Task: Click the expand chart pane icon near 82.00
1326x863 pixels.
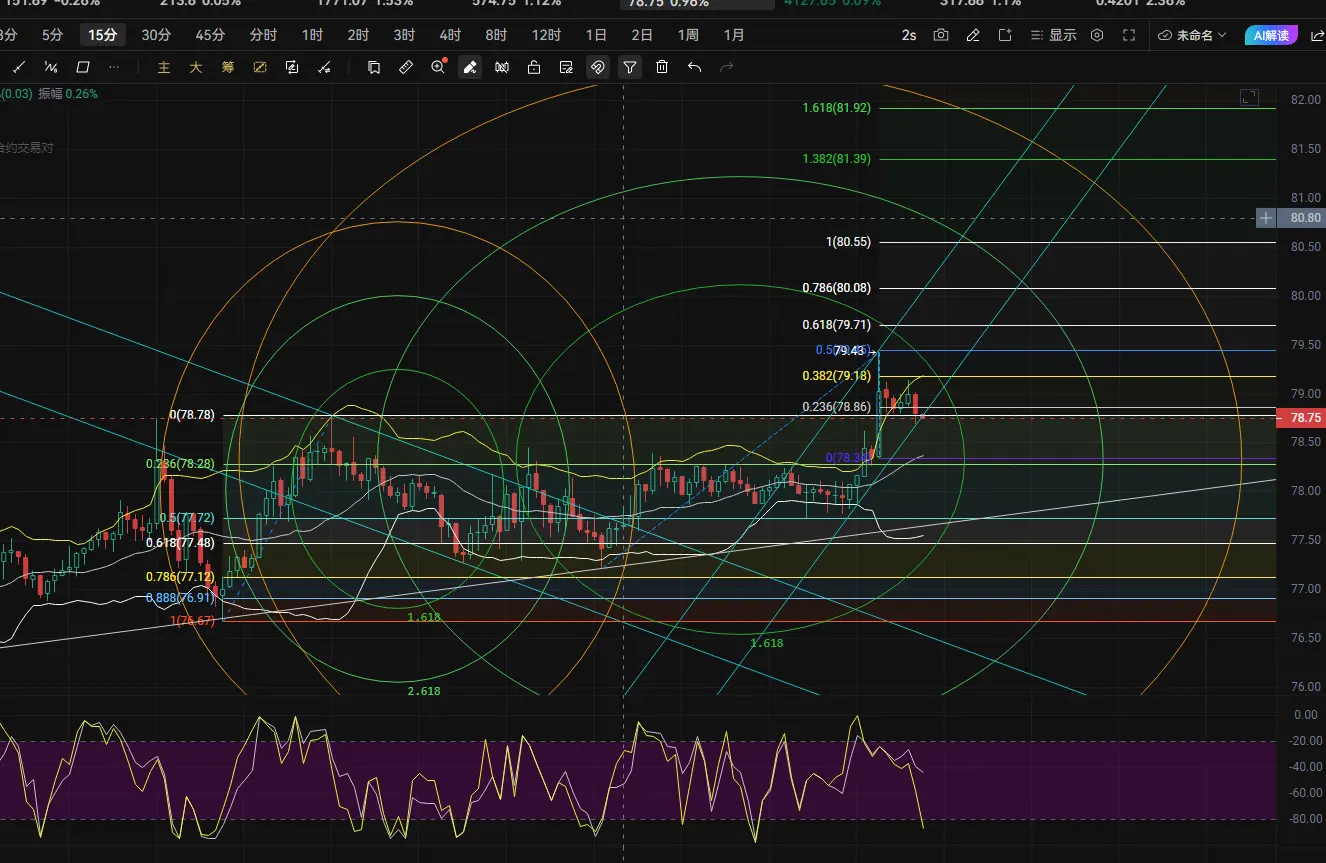Action: 1249,97
